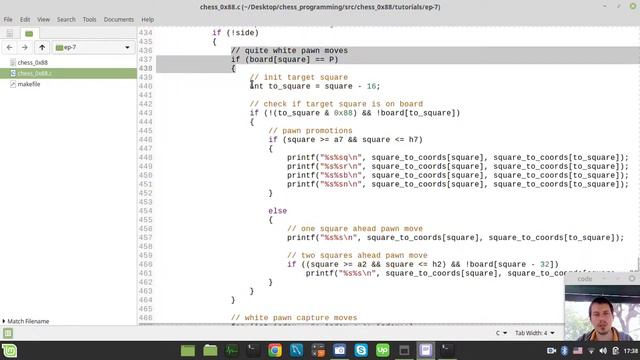Switch to the rightmost terminal taskbar item
Viewport: 640px width, 360px height.
447,351
